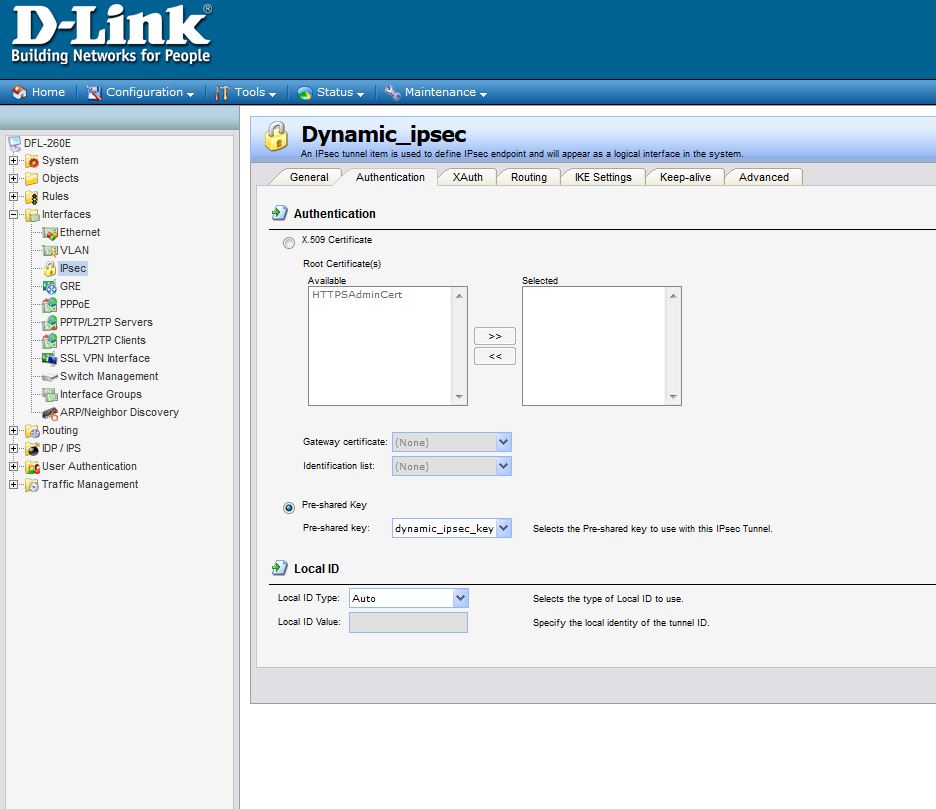Select the Pre-shared Key radio option
936x809 pixels.
tap(289, 507)
